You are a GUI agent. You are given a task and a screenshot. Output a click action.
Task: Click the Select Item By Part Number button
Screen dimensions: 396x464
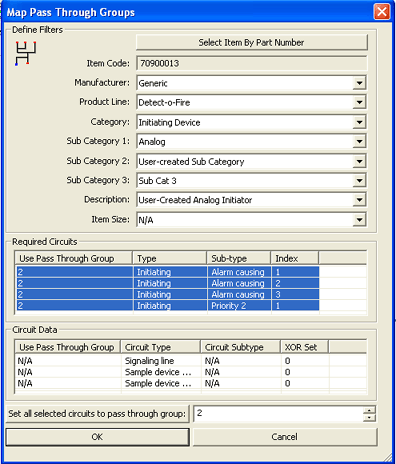[252, 43]
